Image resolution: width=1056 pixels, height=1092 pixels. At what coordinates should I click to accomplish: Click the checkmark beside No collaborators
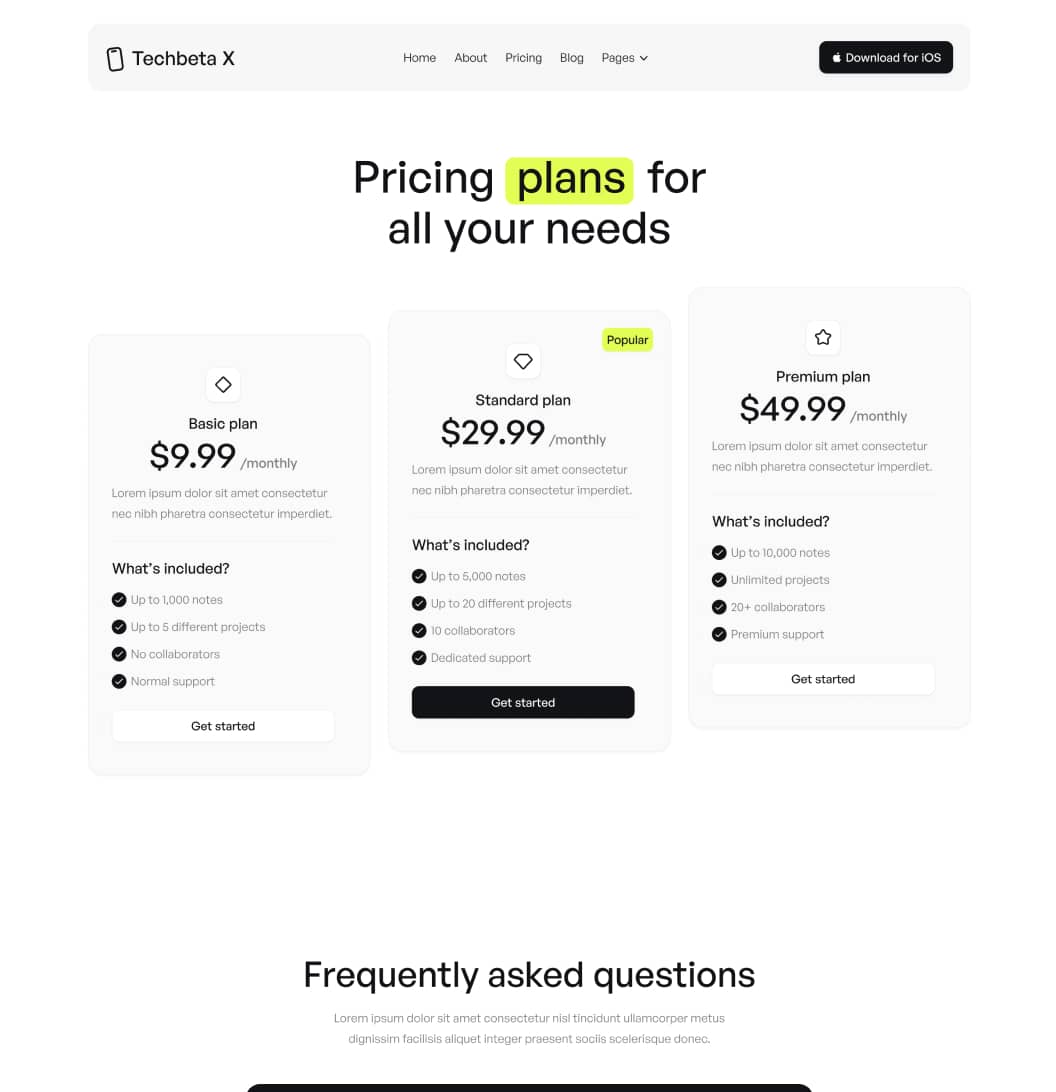coord(118,654)
